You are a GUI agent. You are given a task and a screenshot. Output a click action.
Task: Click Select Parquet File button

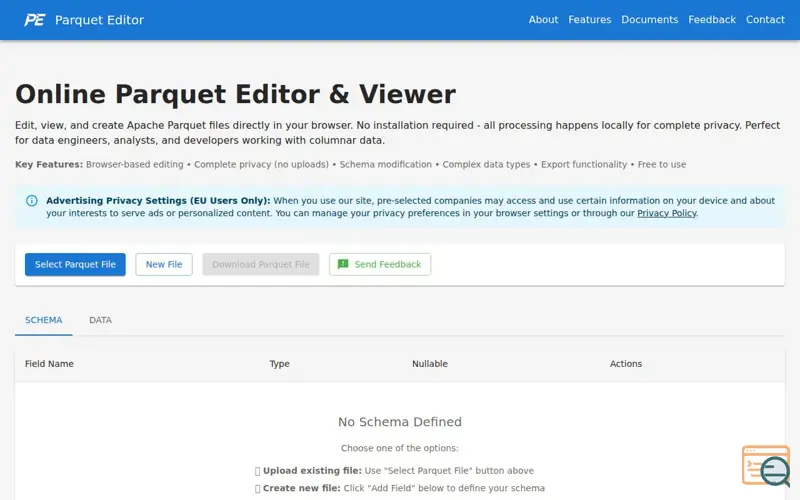pyautogui.click(x=75, y=264)
